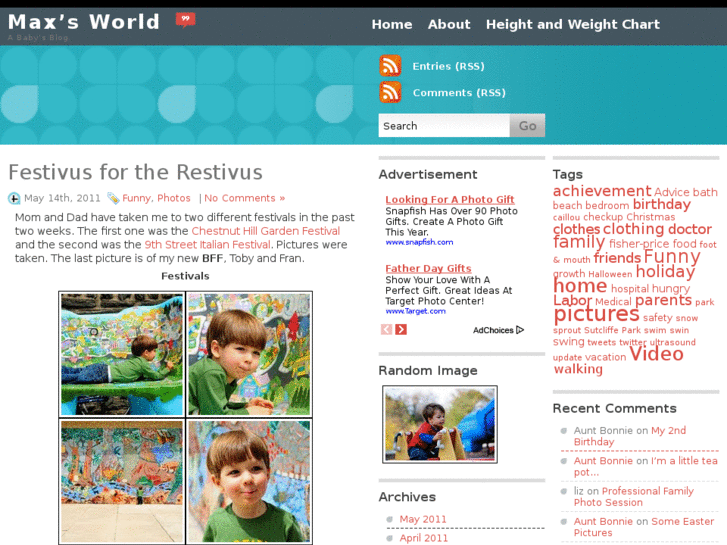Select the Halloween tag

click(x=610, y=274)
